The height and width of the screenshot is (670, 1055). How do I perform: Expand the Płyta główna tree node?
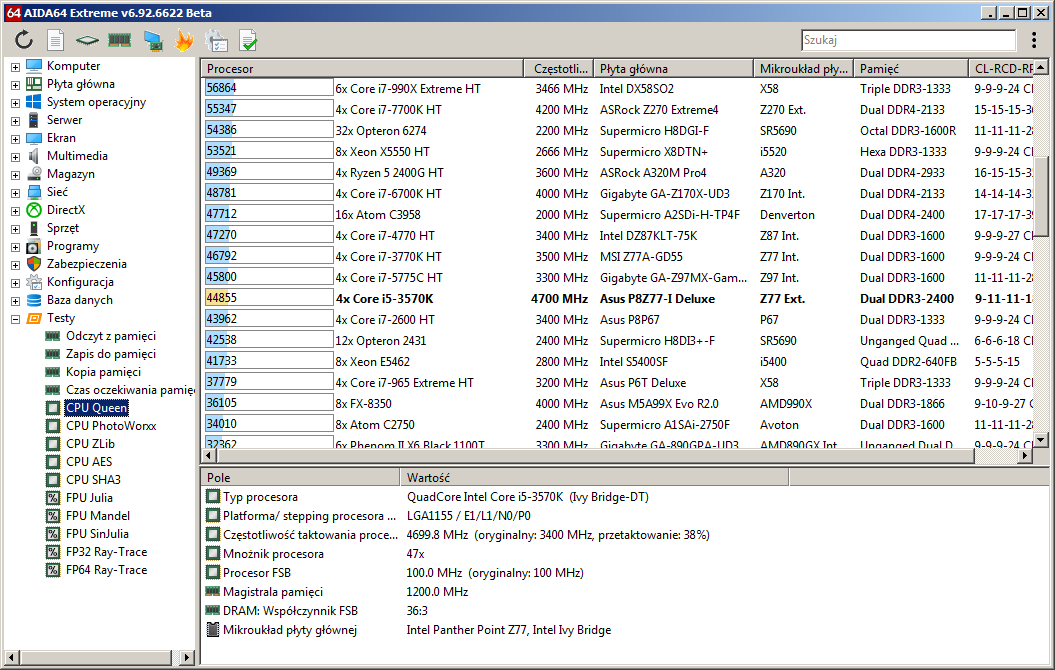tap(15, 85)
